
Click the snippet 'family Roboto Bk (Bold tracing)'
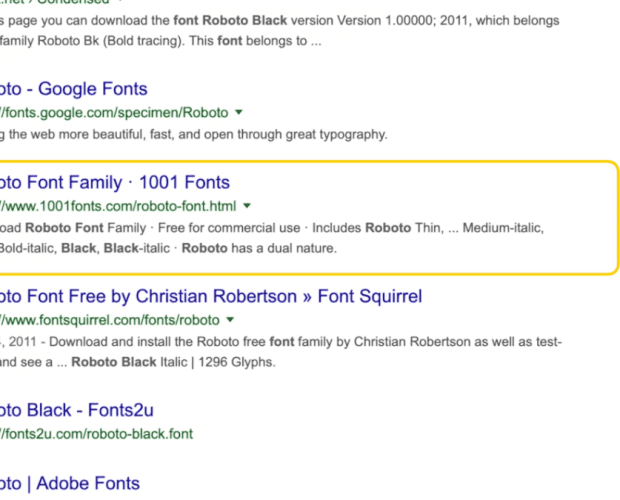[x=91, y=41]
